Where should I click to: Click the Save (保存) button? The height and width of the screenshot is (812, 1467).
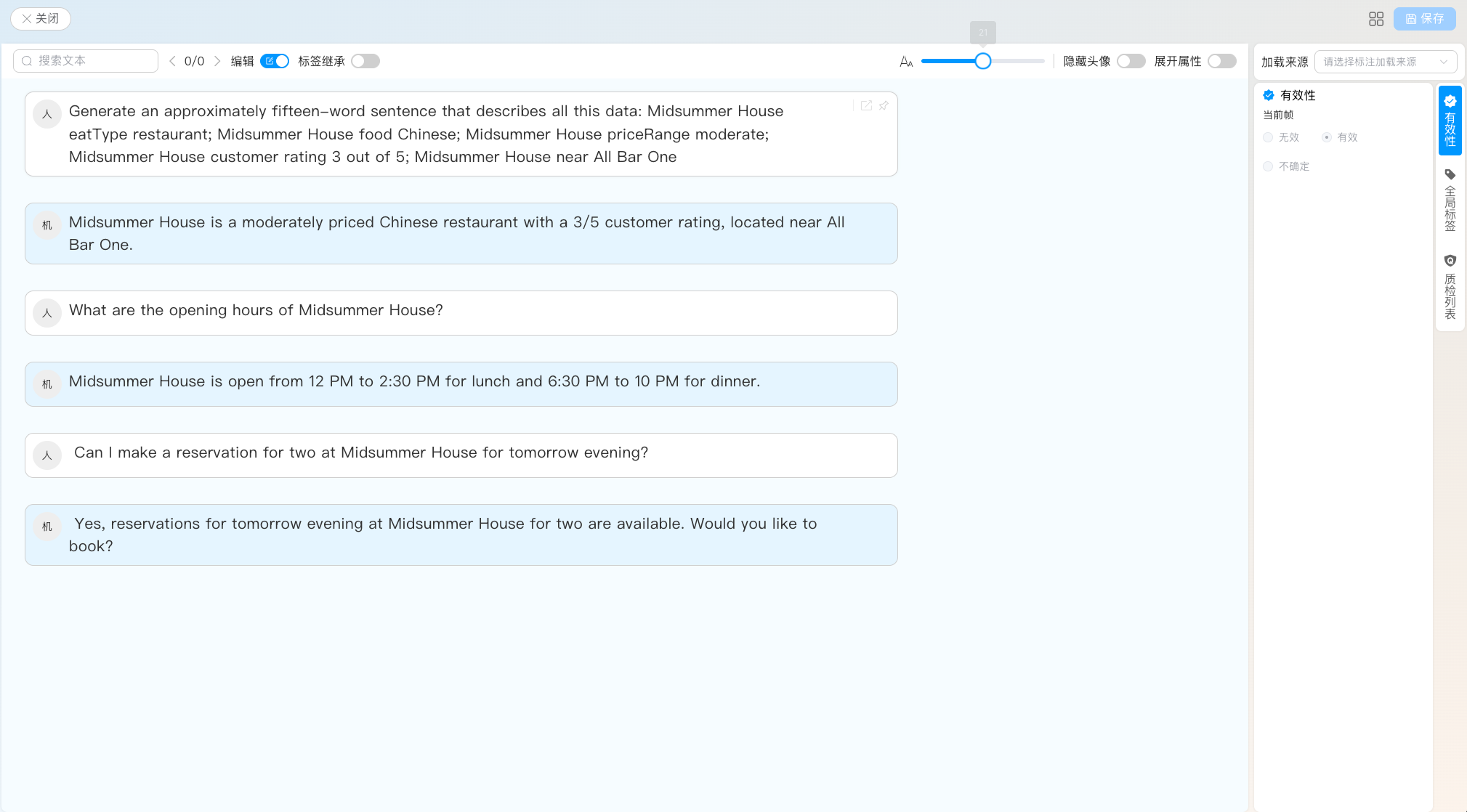pos(1424,19)
